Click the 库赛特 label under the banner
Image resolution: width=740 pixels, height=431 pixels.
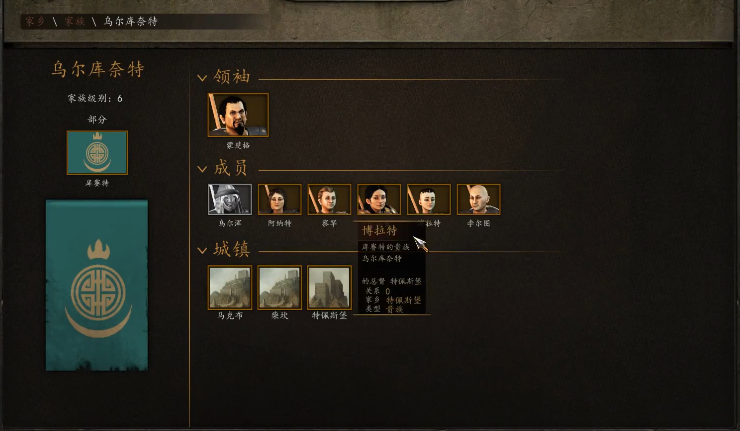click(x=97, y=183)
